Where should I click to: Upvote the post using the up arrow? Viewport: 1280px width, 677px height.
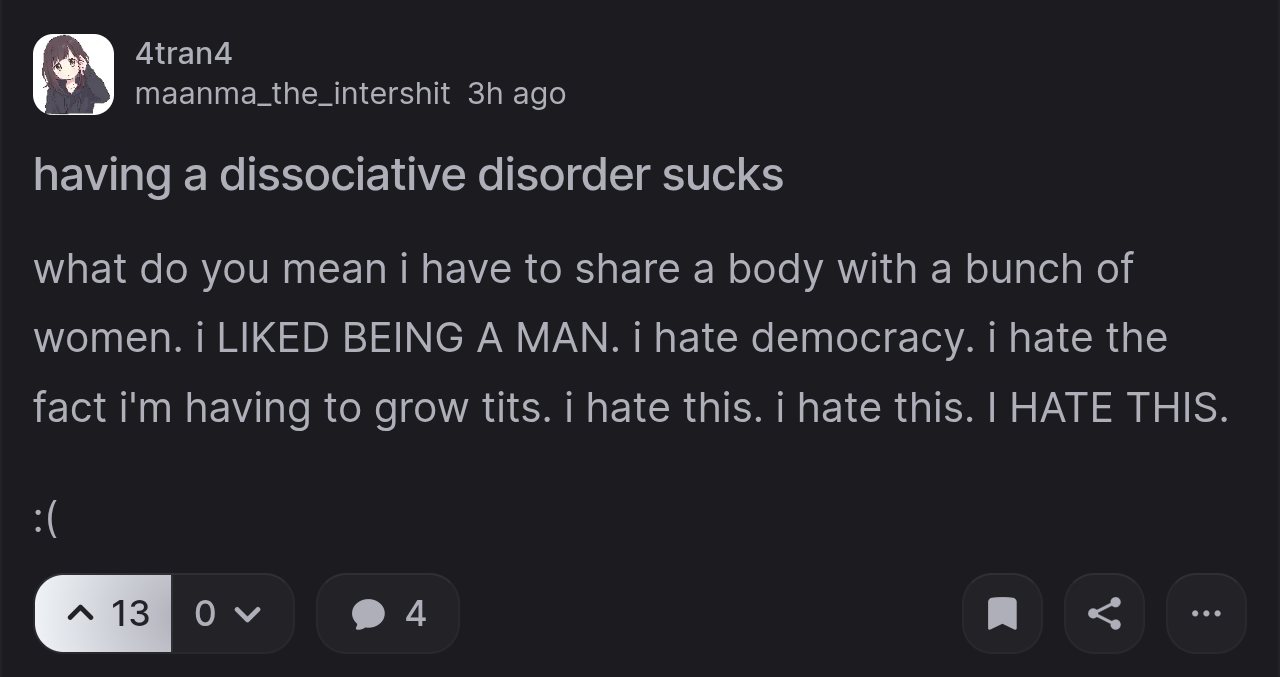[x=80, y=613]
